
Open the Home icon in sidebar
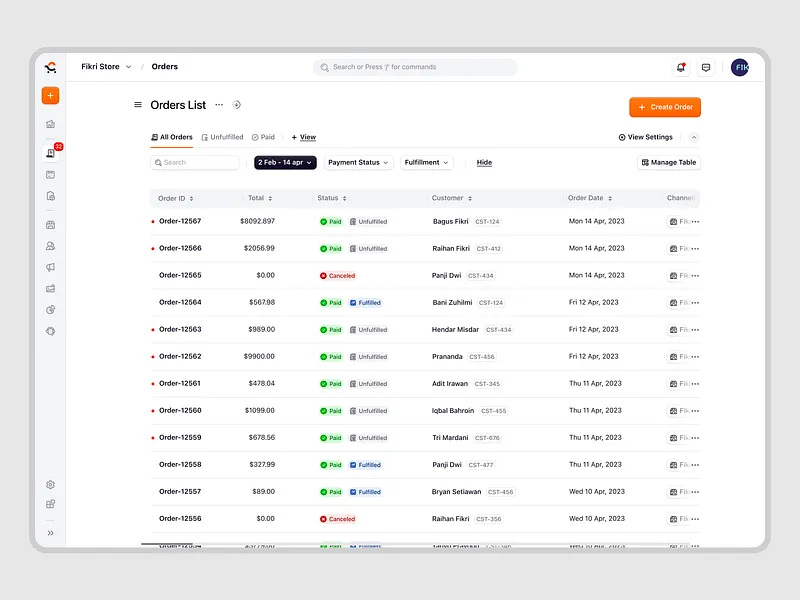click(x=50, y=124)
